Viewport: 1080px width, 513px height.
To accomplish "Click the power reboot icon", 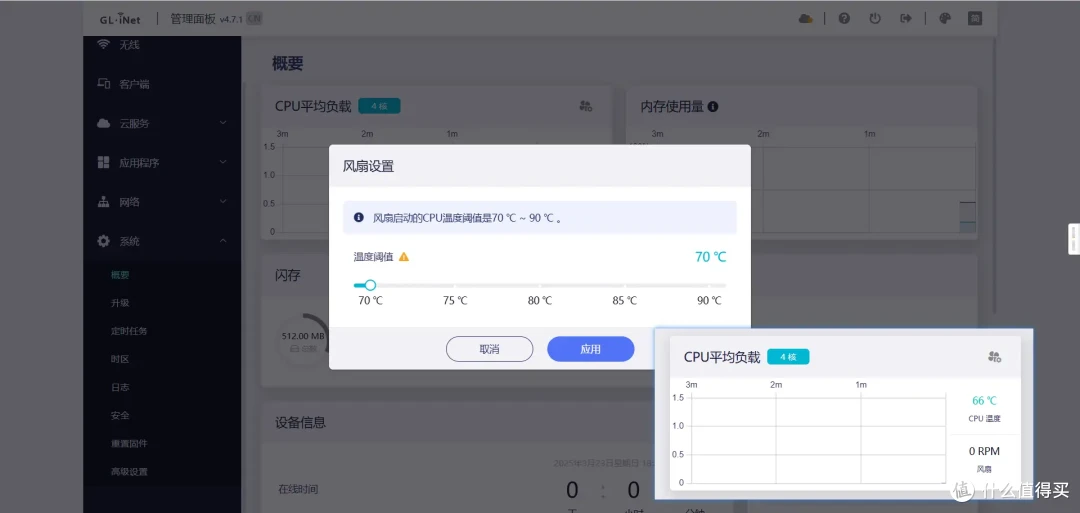I will coord(875,19).
